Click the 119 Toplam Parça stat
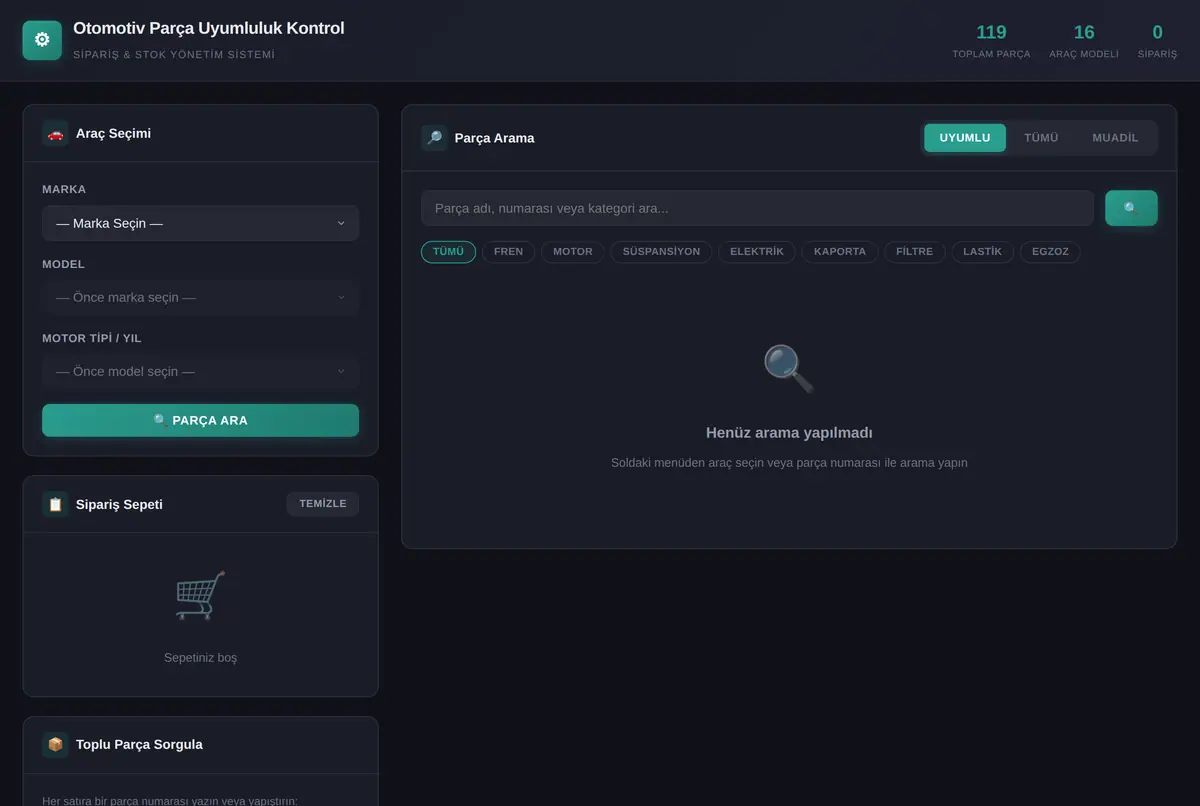This screenshot has width=1200, height=806. click(991, 41)
